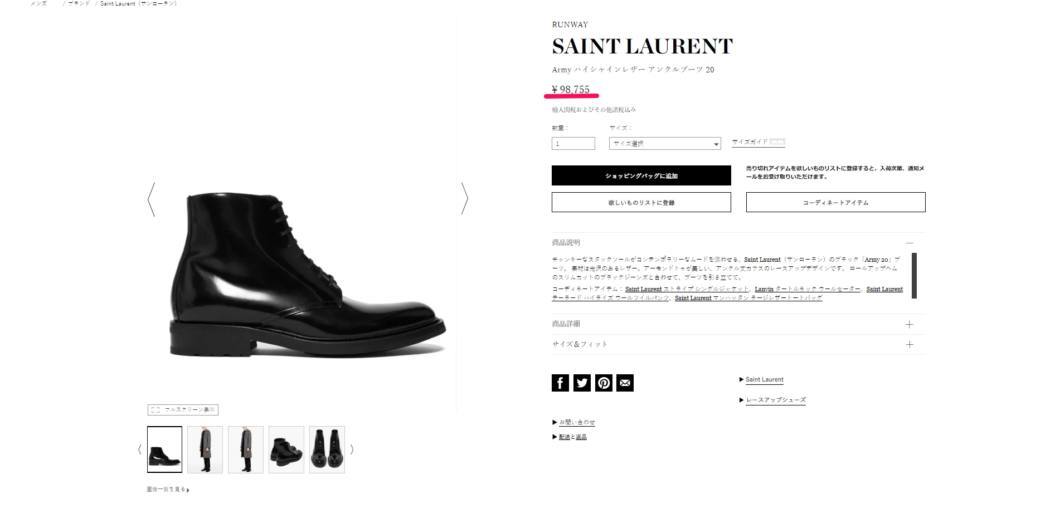Show previous product image with left arrow

pos(151,199)
